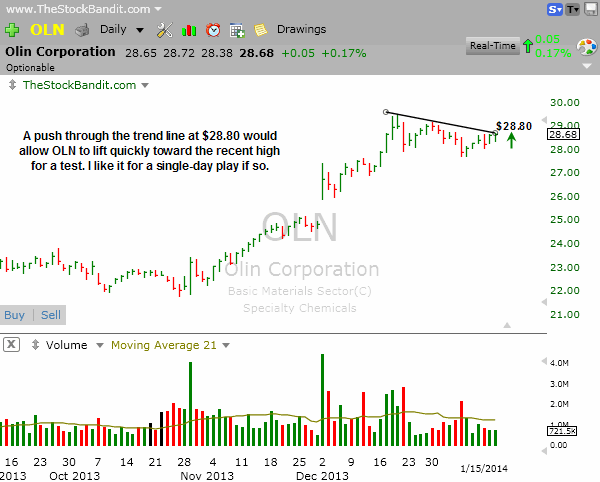Click the Optionable label
Image resolution: width=600 pixels, height=482 pixels.
tap(30, 68)
